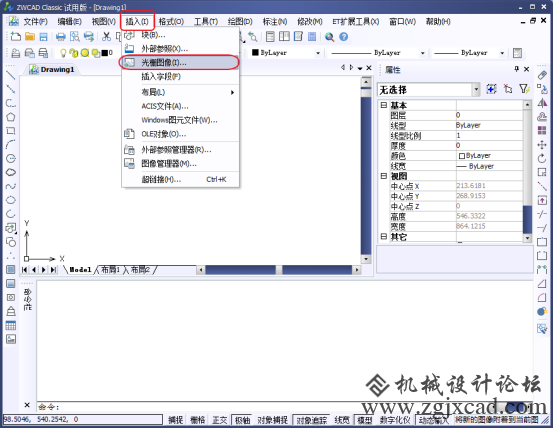Select the Rectangle tool in left toolbar

(x=11, y=131)
